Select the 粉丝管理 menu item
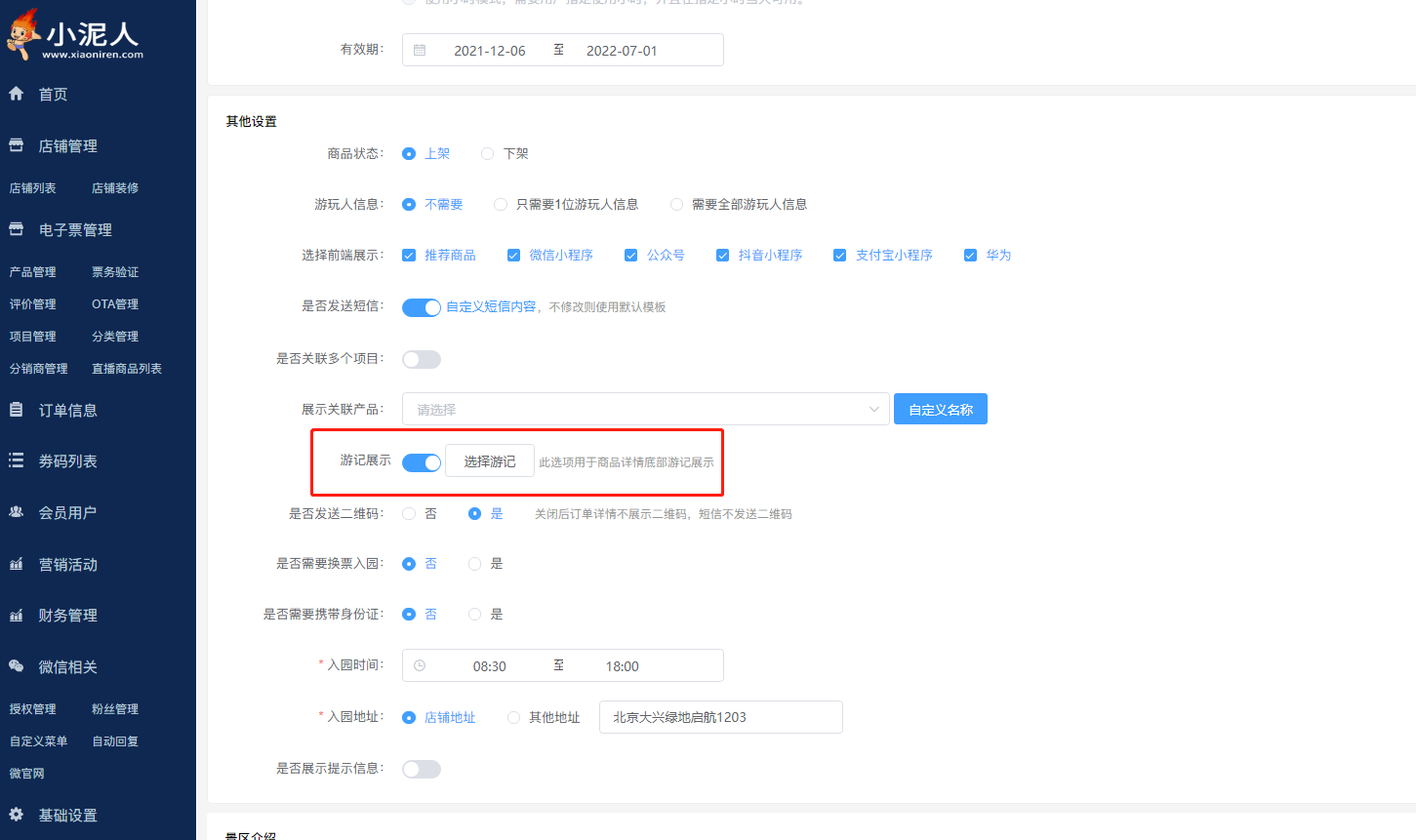Screen dimensions: 1416x840 point(113,708)
